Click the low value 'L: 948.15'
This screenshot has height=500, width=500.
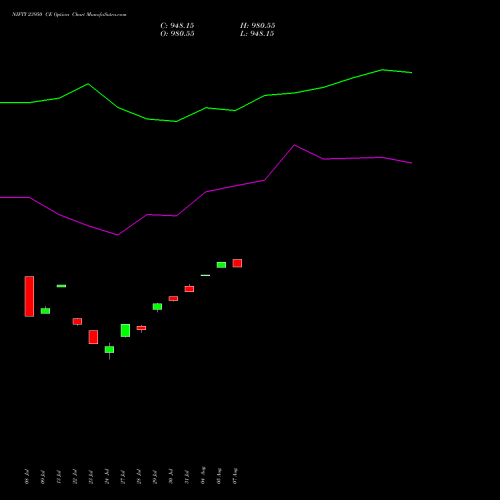(257, 34)
